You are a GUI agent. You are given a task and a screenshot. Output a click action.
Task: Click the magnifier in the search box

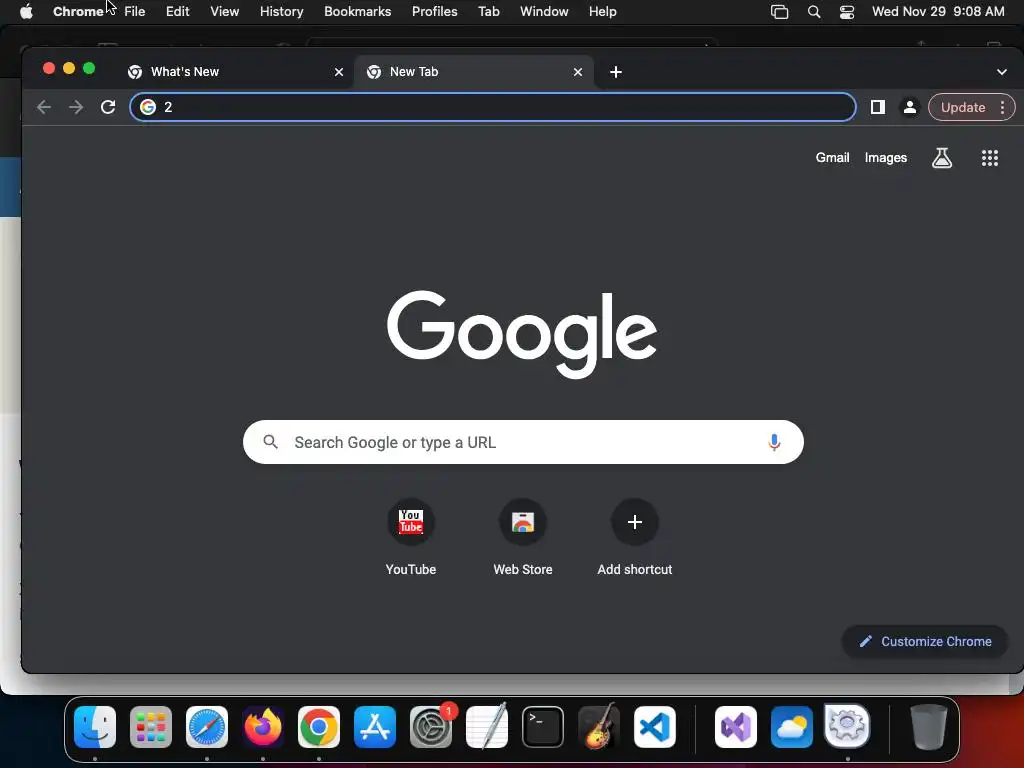click(x=270, y=442)
